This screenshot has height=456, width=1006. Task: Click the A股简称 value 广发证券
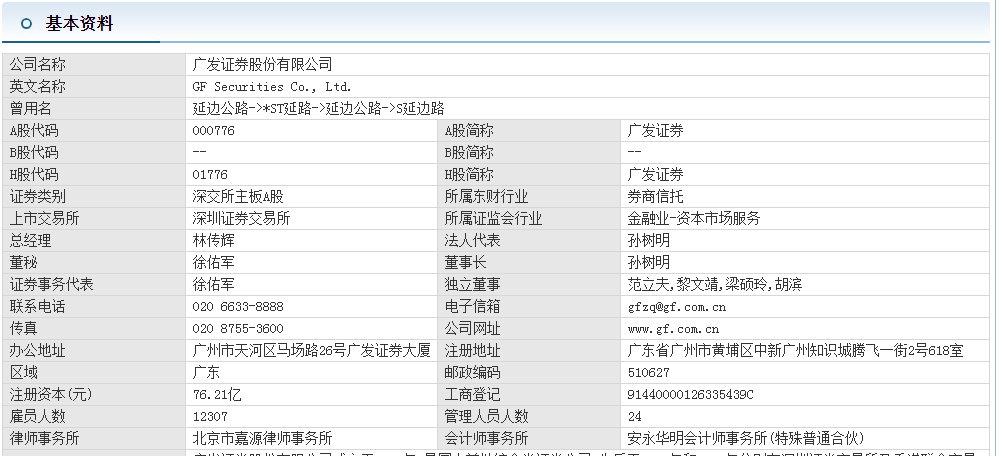click(x=655, y=131)
